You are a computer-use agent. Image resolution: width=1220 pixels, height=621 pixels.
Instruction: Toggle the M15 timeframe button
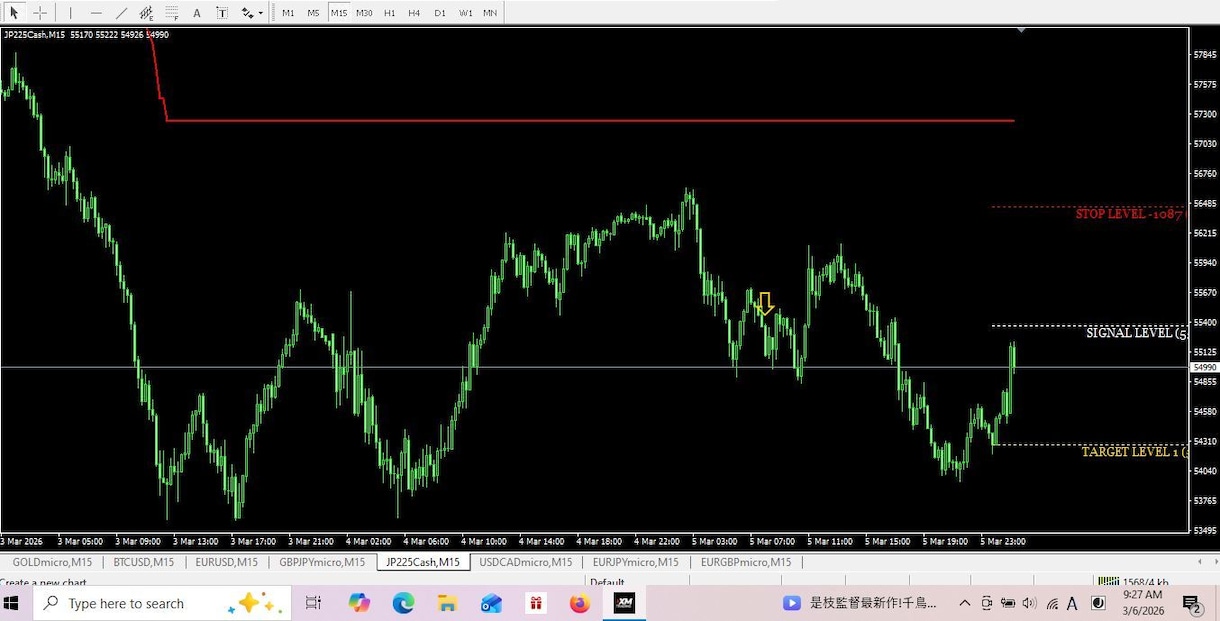(x=339, y=13)
